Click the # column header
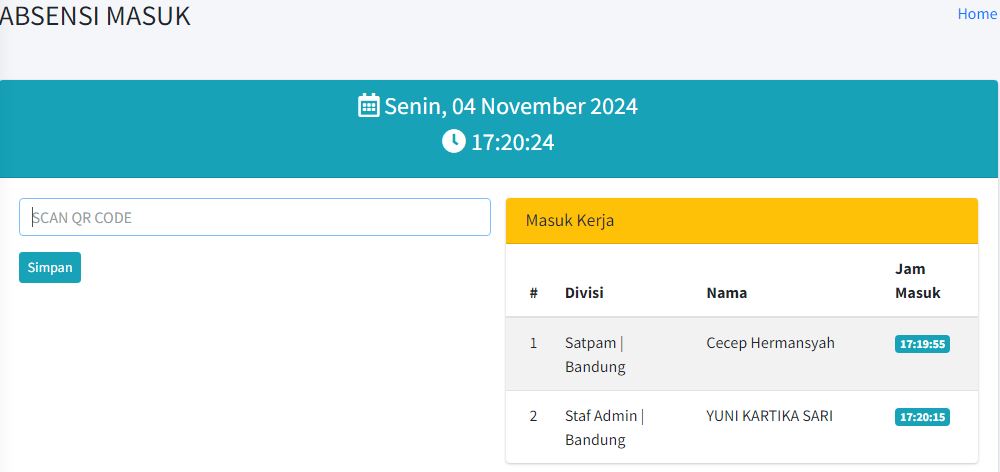Image resolution: width=1000 pixels, height=472 pixels. pyautogui.click(x=534, y=293)
